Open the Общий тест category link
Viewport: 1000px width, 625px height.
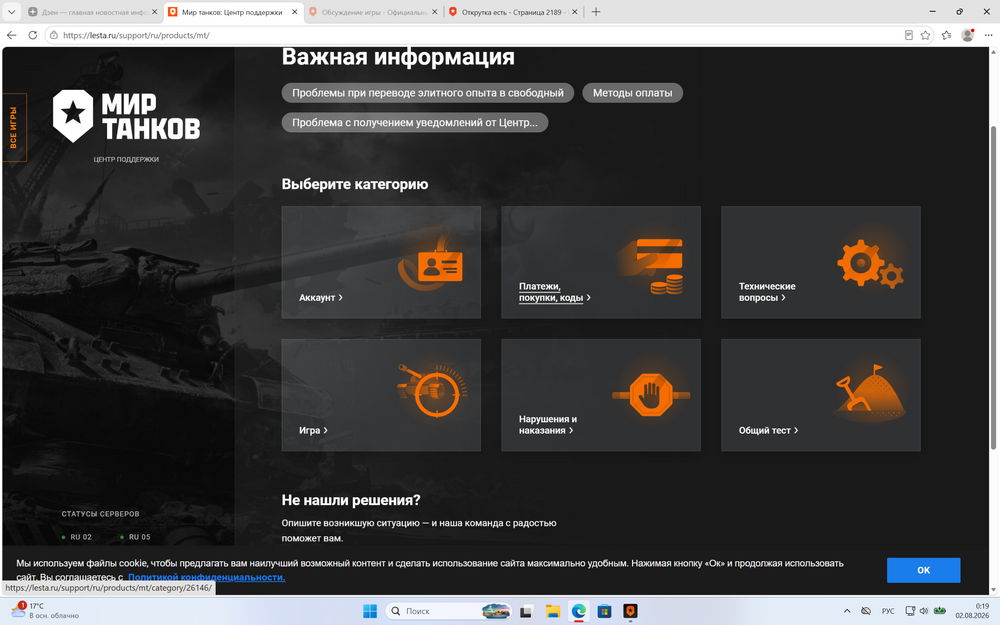pyautogui.click(x=768, y=430)
